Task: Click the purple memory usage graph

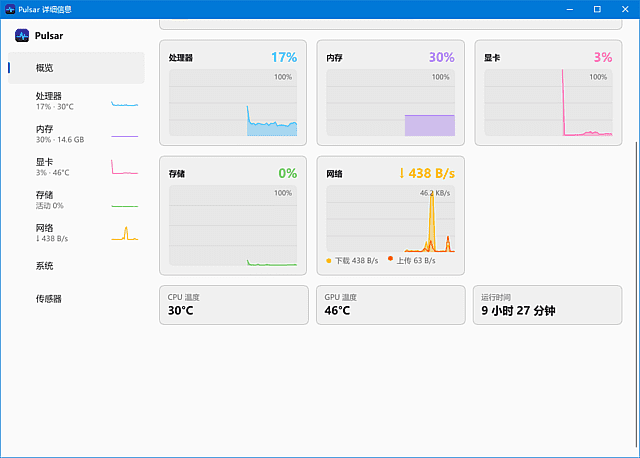Action: click(391, 102)
